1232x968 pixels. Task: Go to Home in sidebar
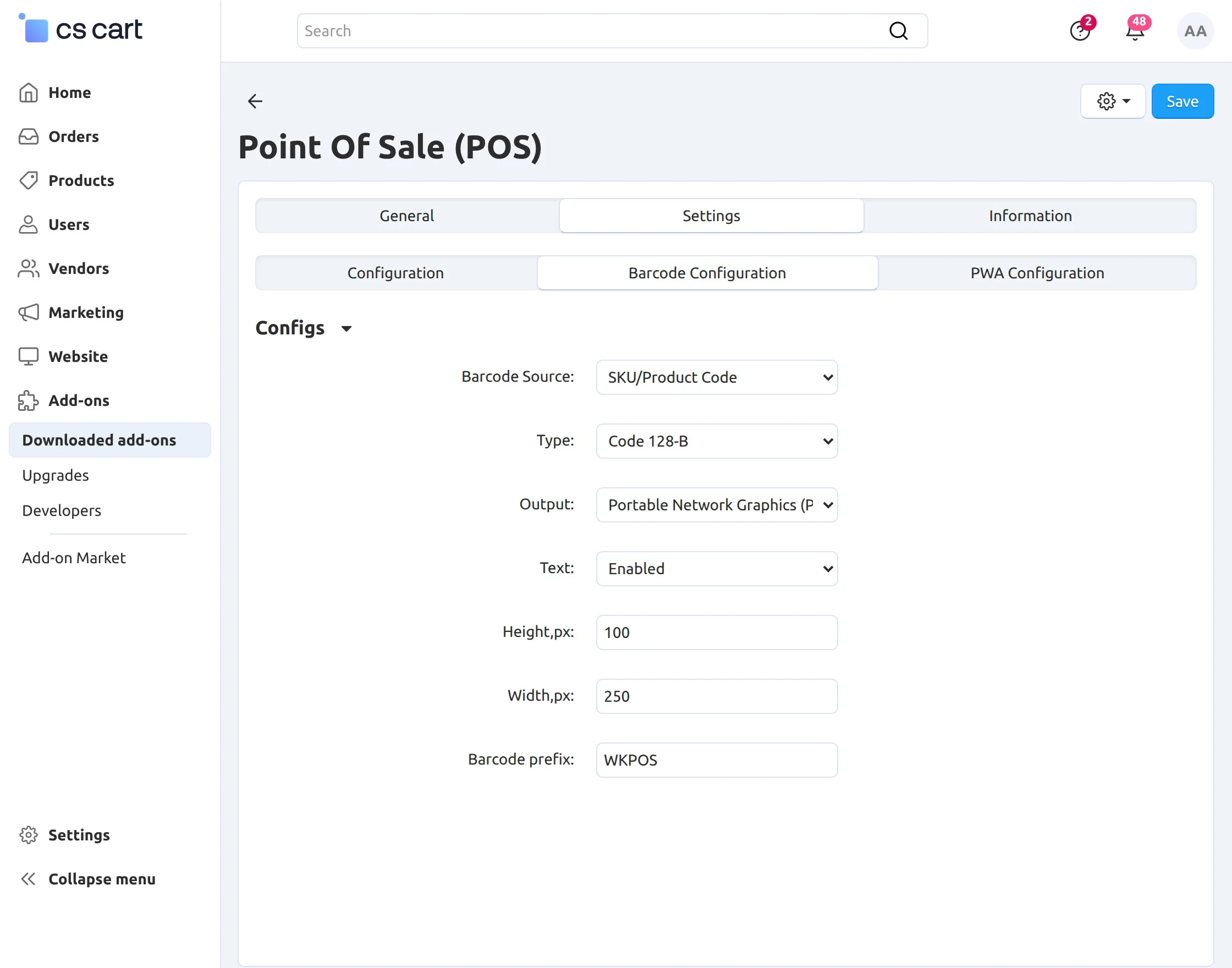[x=69, y=92]
